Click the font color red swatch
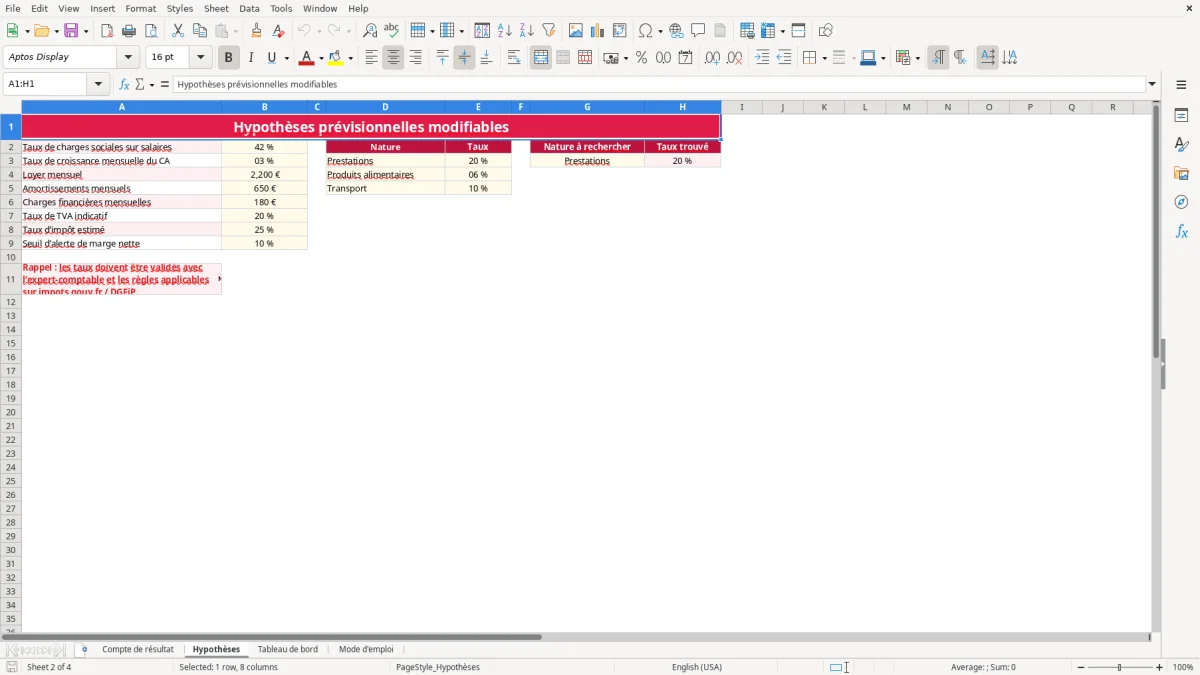The image size is (1200, 675). click(x=306, y=57)
